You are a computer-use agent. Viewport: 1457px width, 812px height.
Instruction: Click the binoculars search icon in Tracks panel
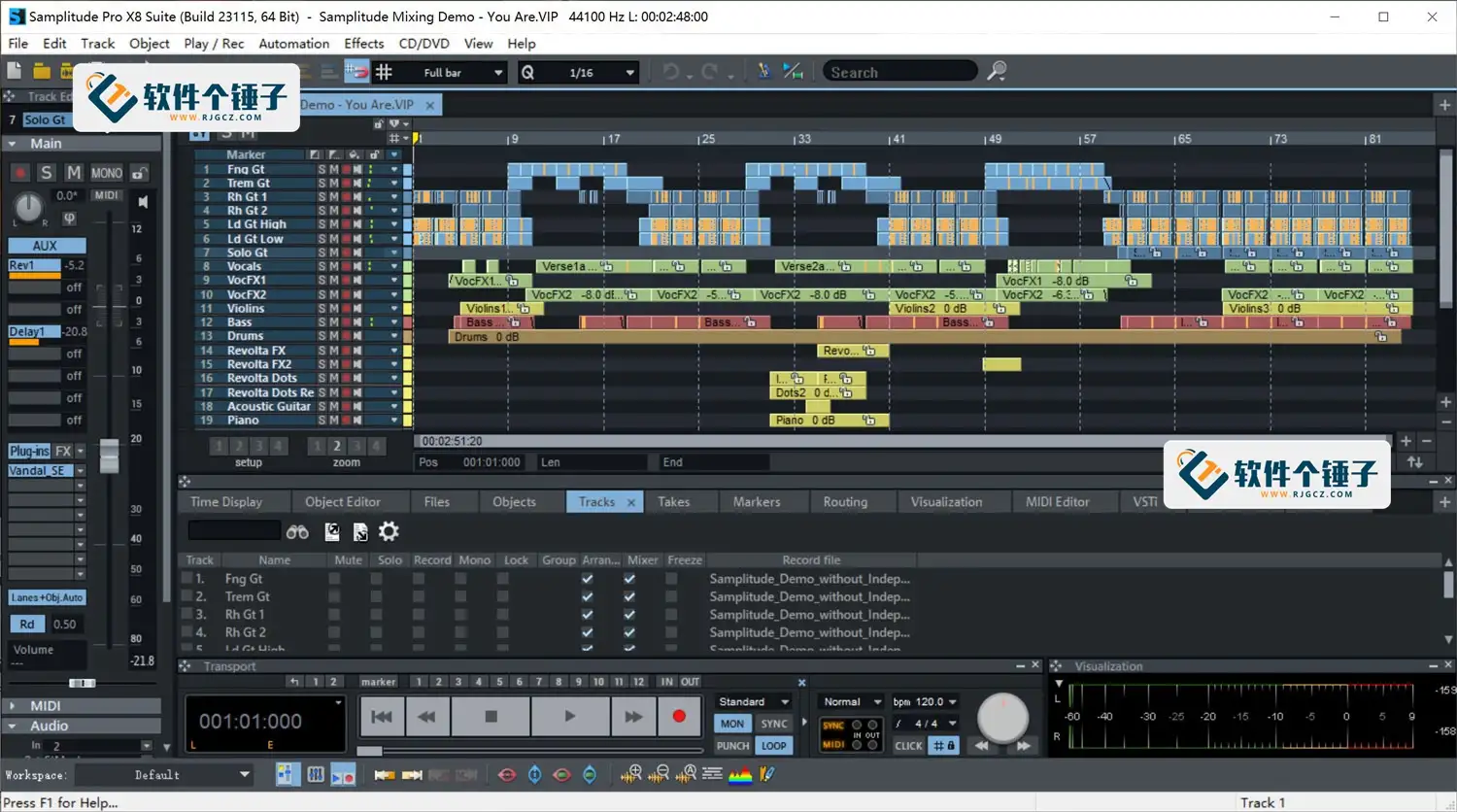point(297,531)
